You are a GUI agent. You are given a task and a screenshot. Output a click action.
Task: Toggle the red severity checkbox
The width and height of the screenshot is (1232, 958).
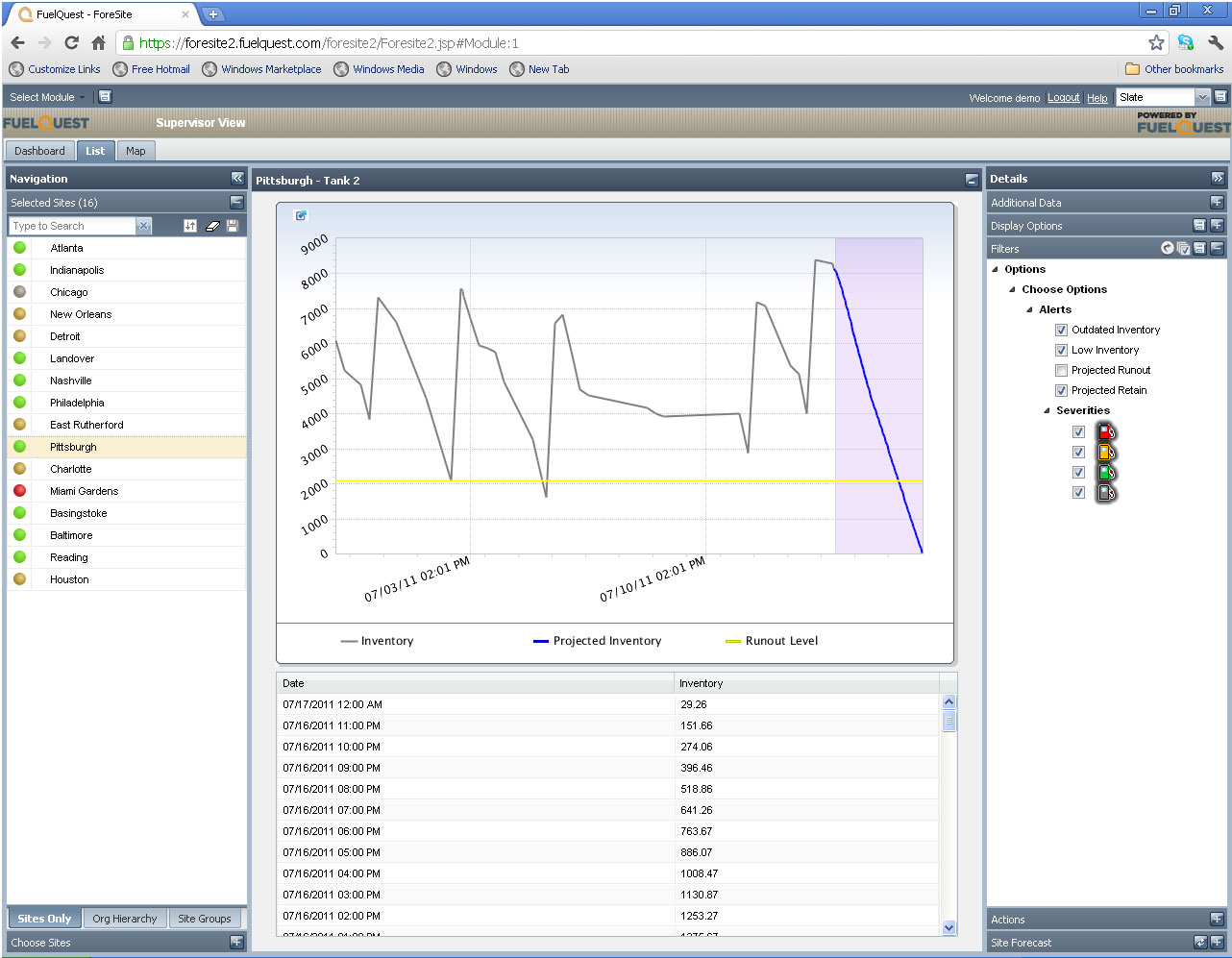[x=1078, y=432]
